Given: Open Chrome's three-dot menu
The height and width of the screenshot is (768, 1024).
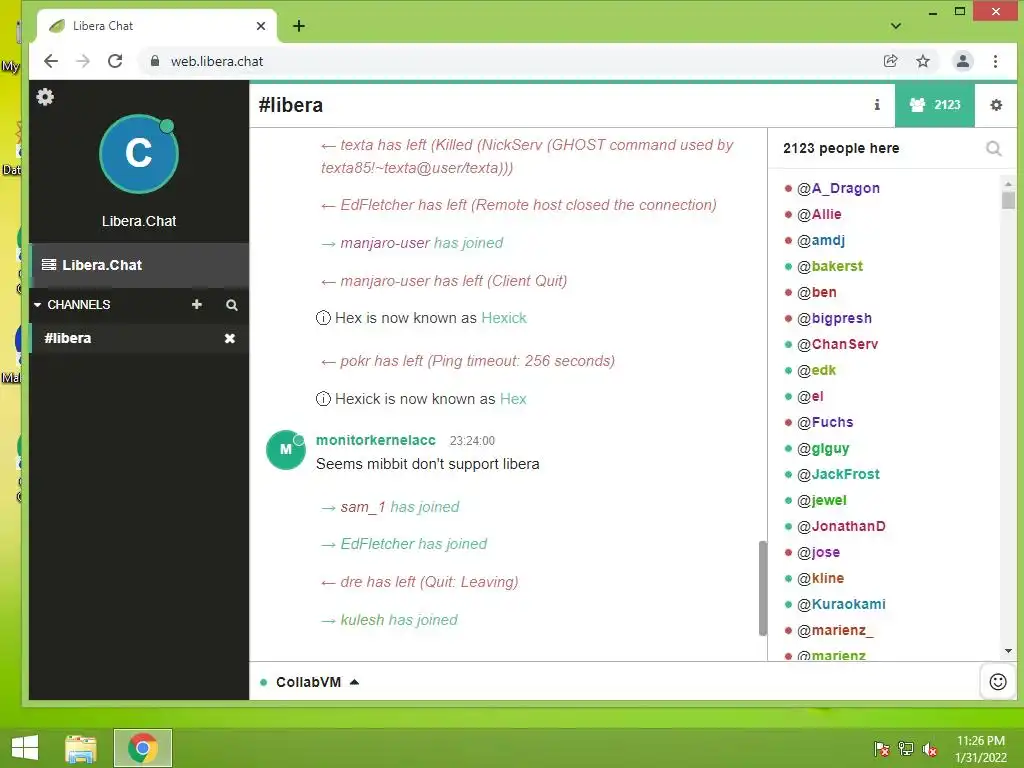Looking at the screenshot, I should (x=995, y=61).
